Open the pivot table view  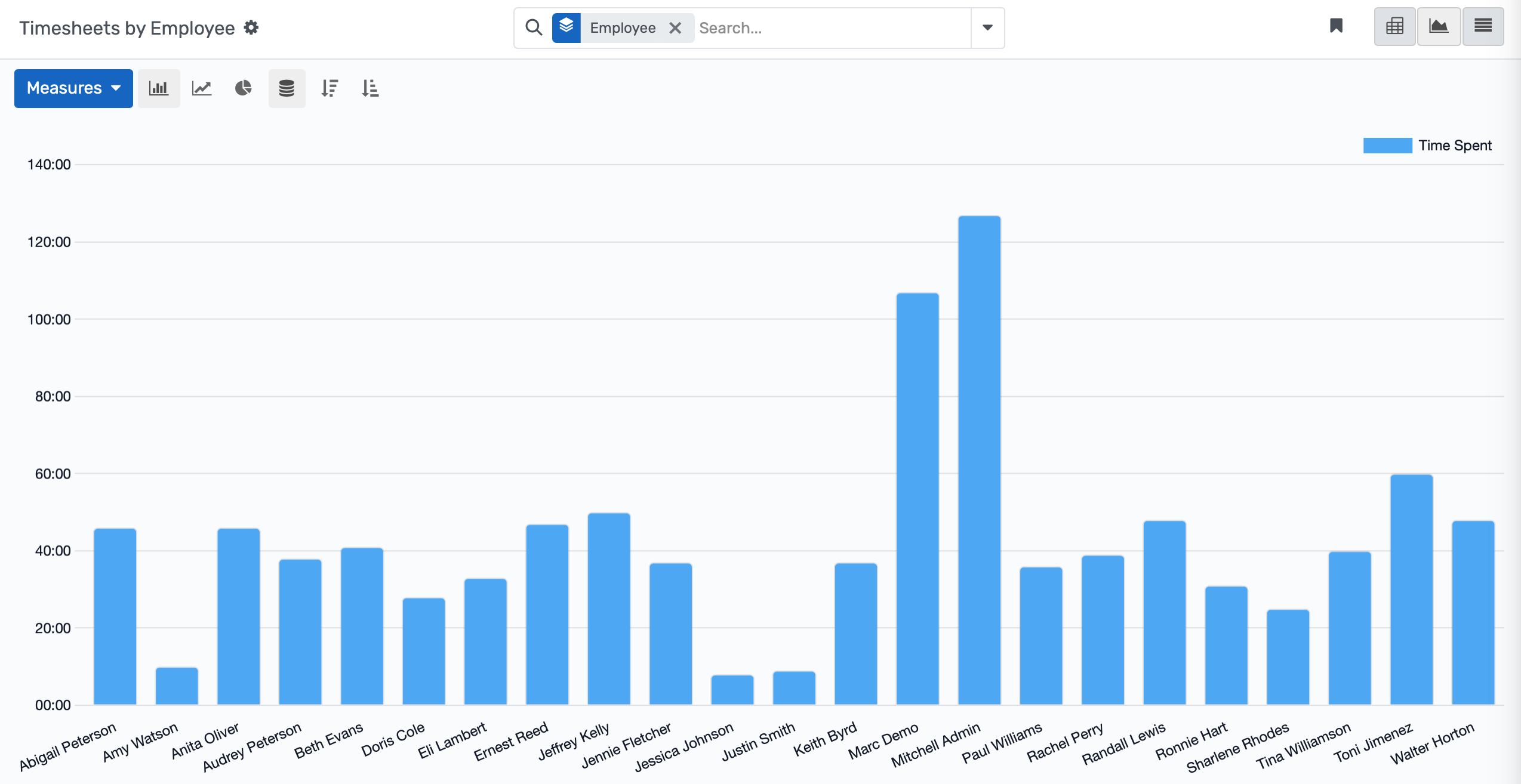1394,26
